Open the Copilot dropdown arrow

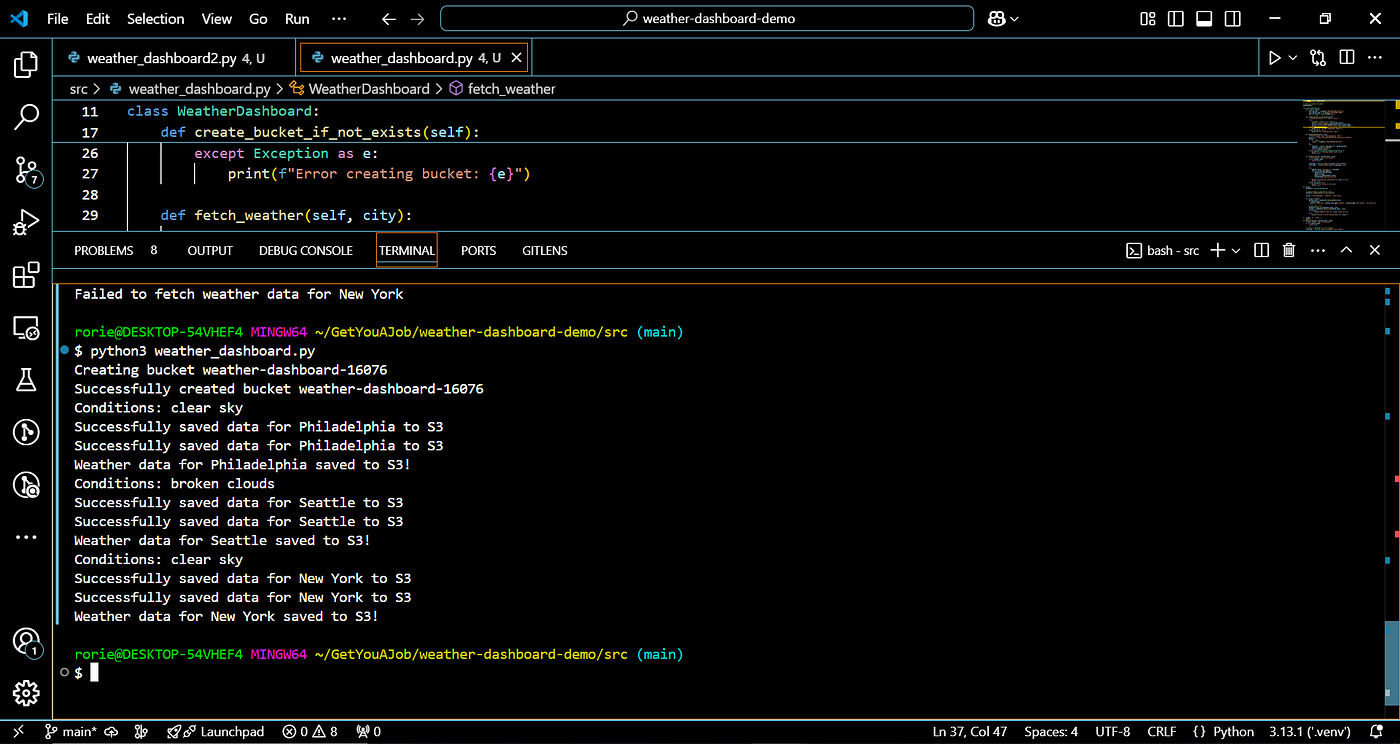(x=1015, y=19)
